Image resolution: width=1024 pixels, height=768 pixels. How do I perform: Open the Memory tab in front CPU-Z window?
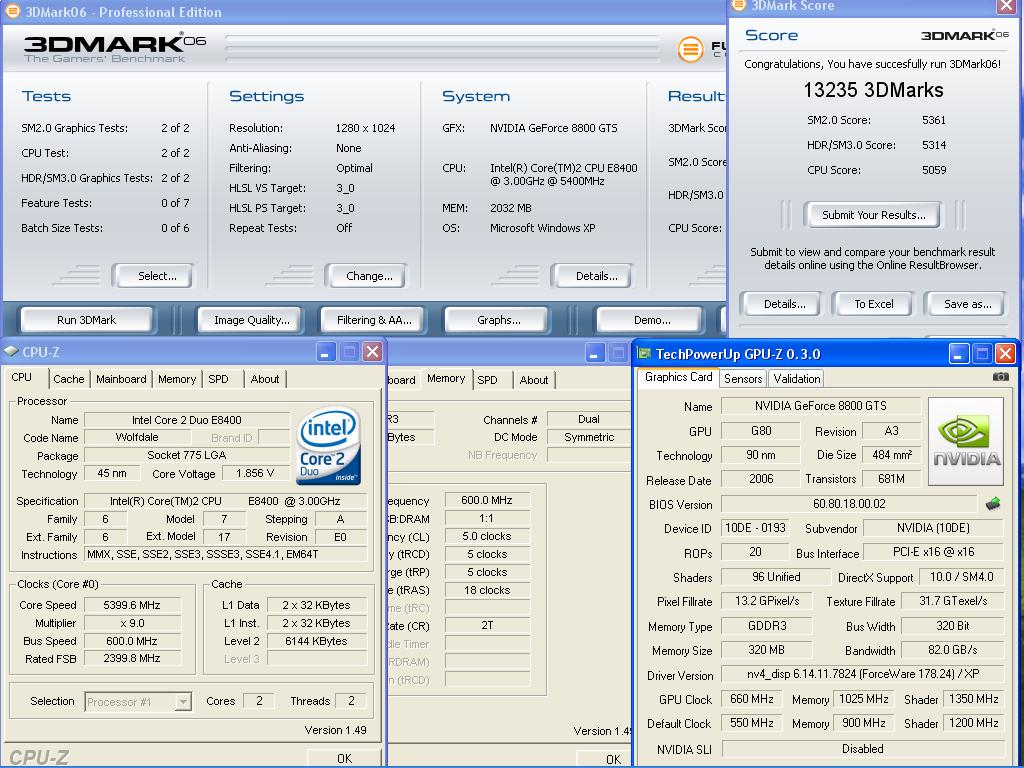[x=176, y=379]
